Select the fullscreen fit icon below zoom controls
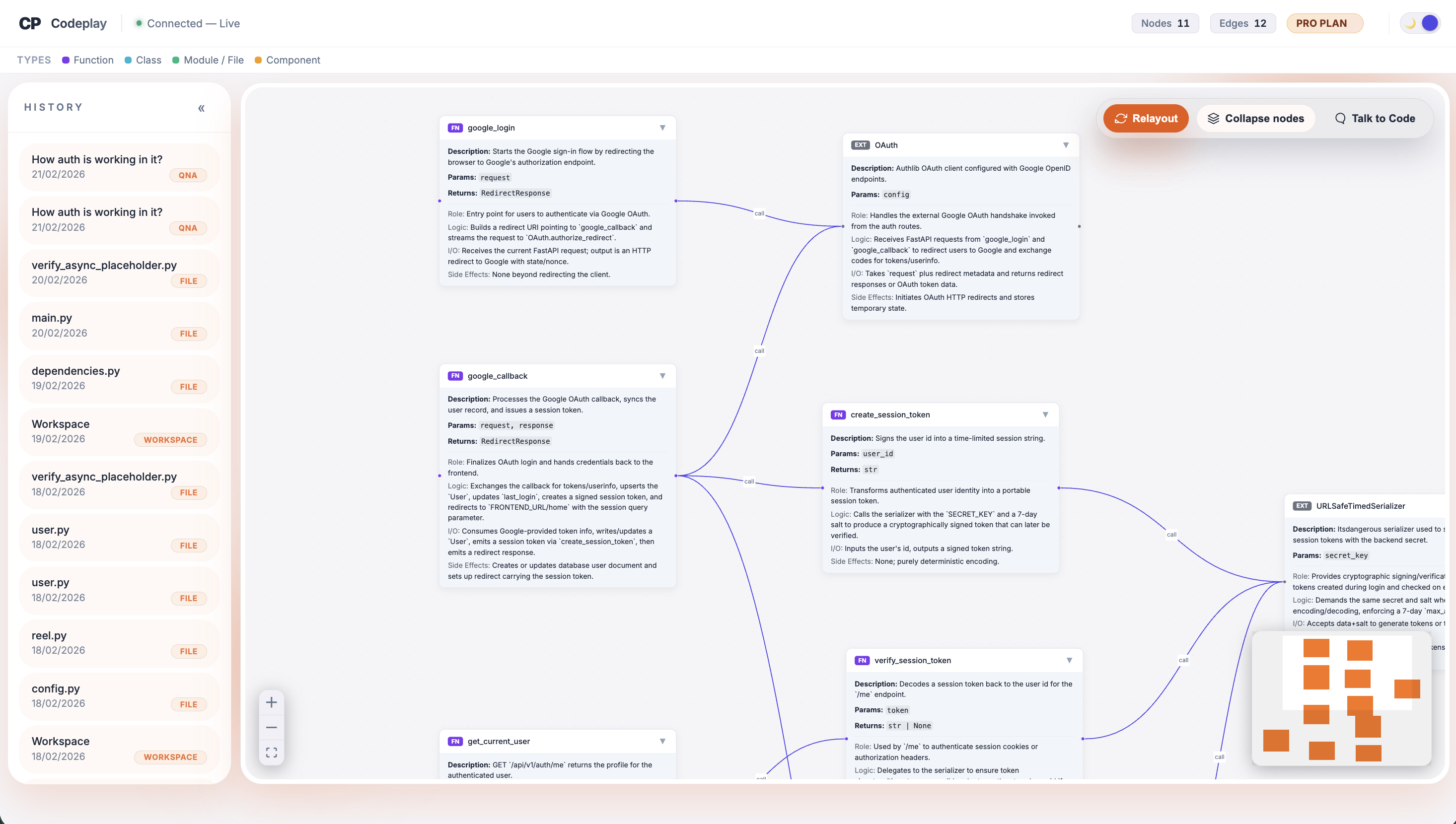Screen dimensions: 1456x824 272,752
